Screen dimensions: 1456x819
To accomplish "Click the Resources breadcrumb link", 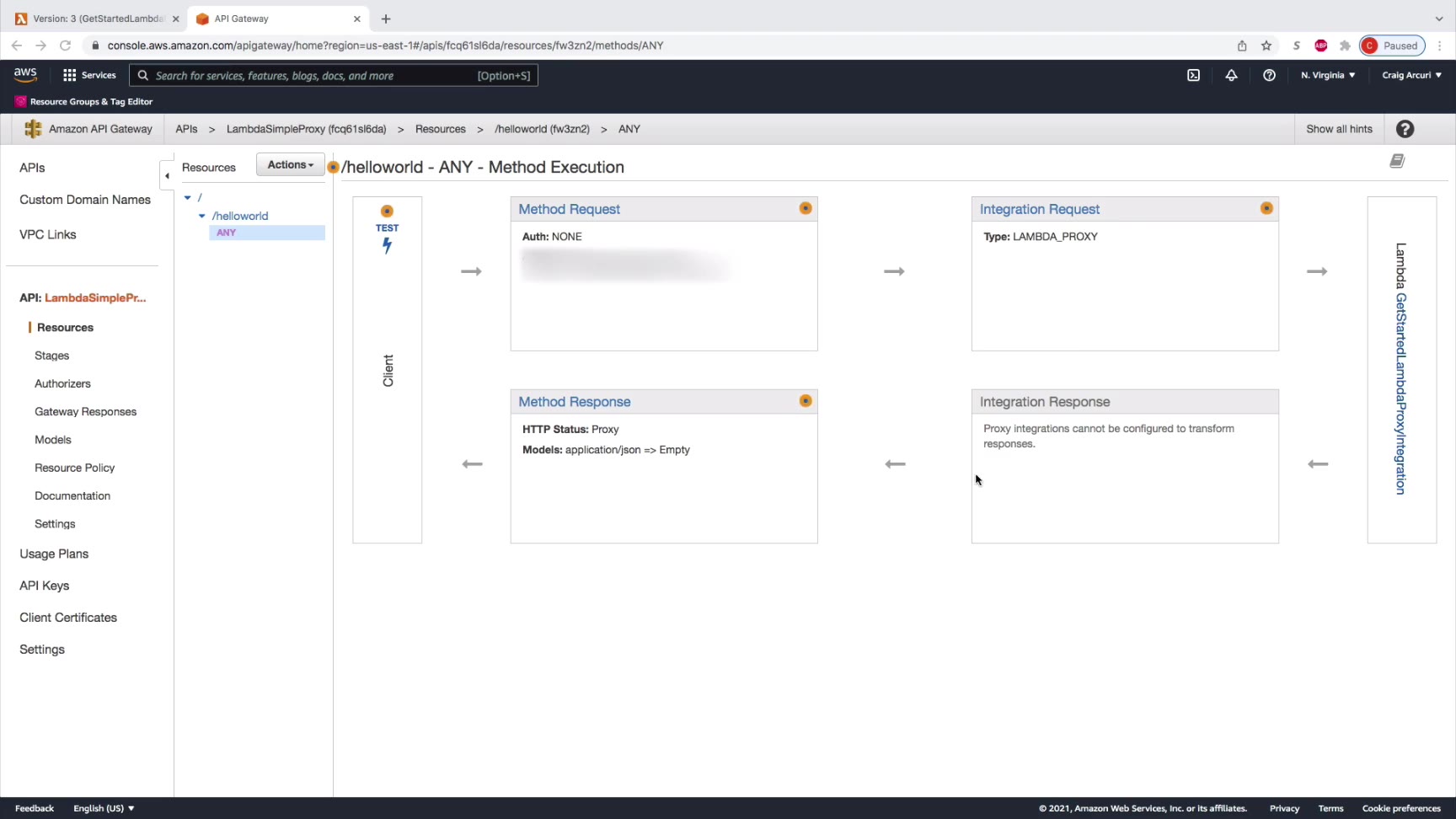I will point(441,129).
